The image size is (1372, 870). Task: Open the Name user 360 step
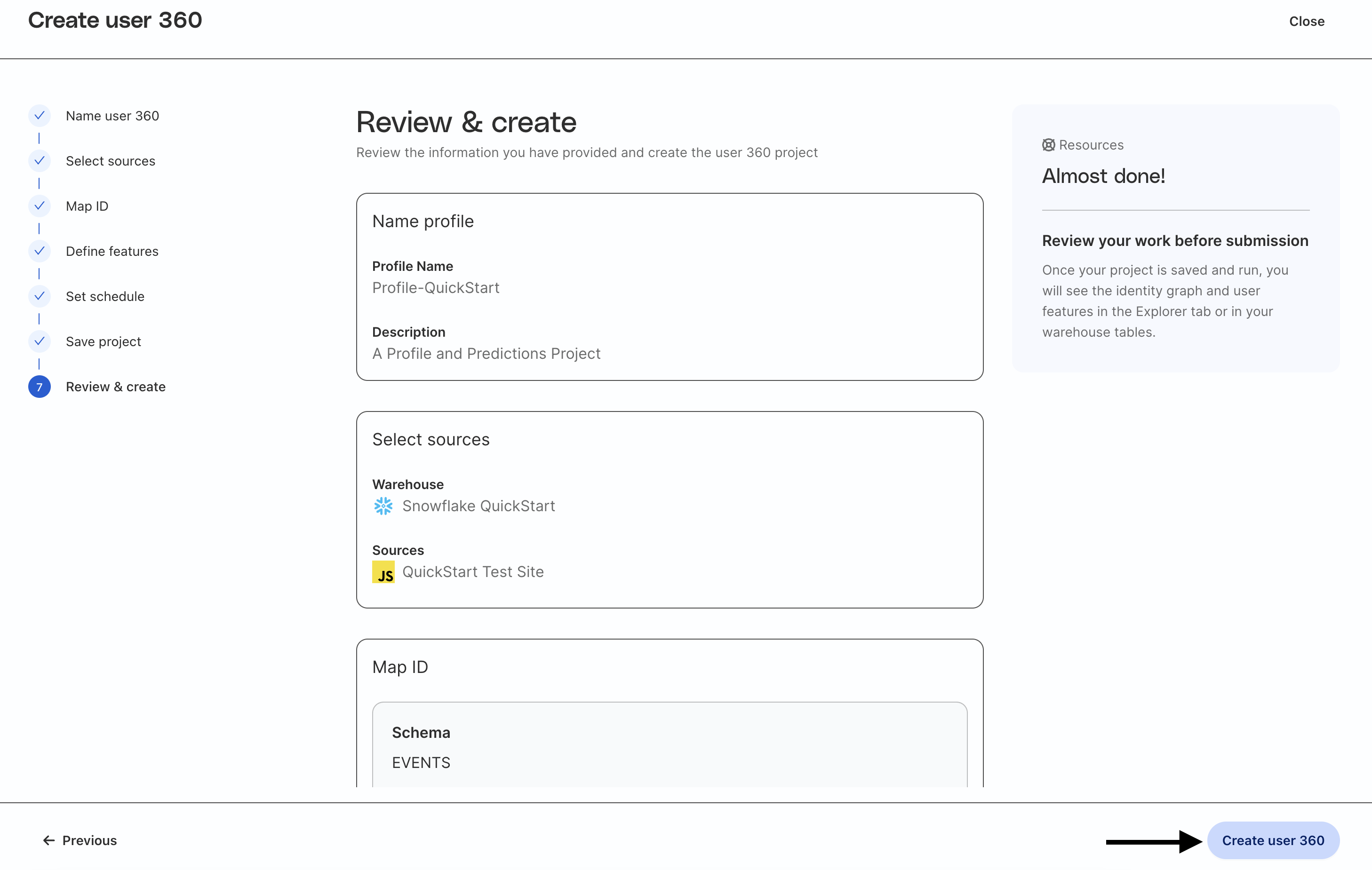[112, 116]
